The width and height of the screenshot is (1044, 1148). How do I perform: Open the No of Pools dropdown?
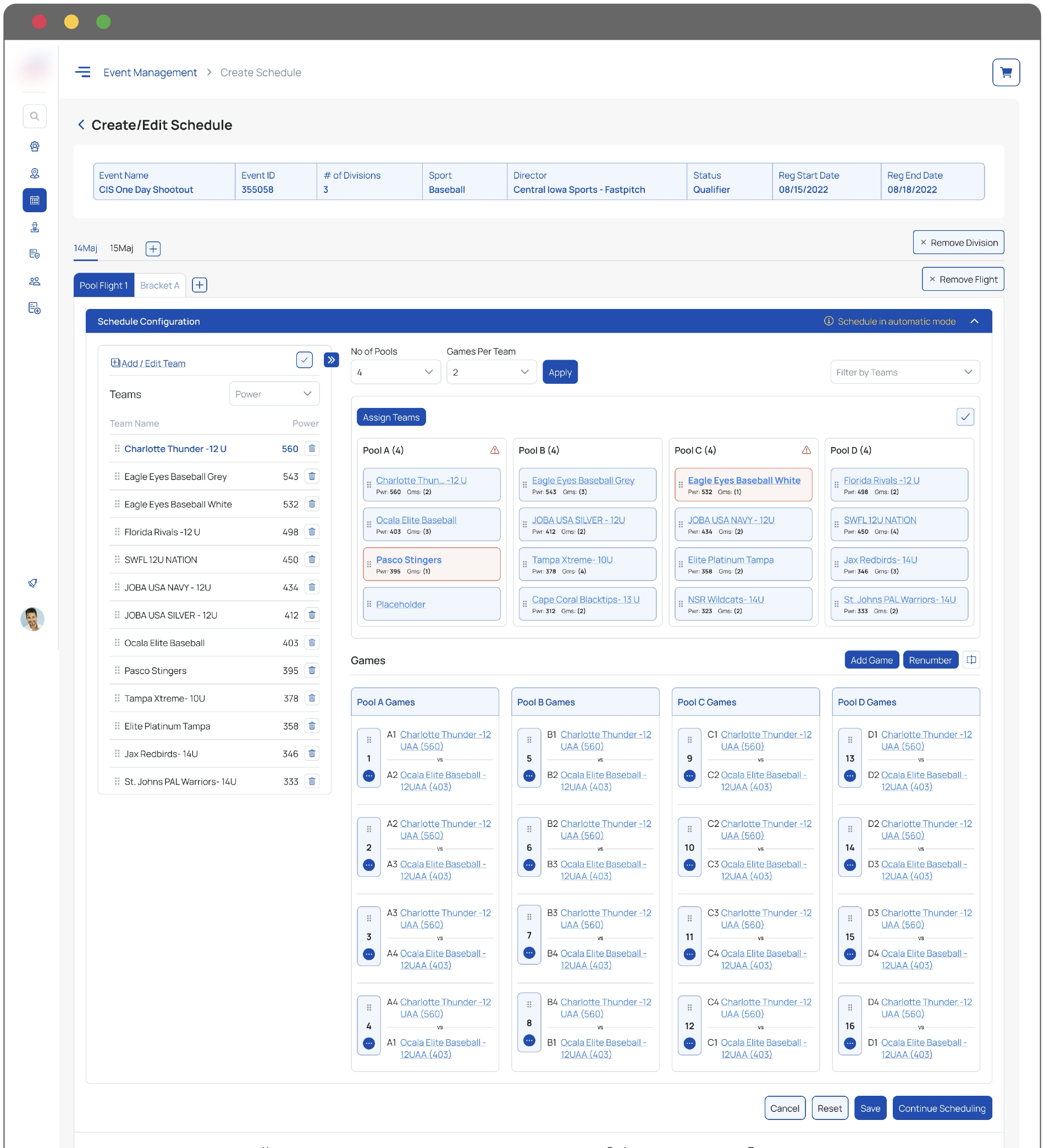coord(396,372)
